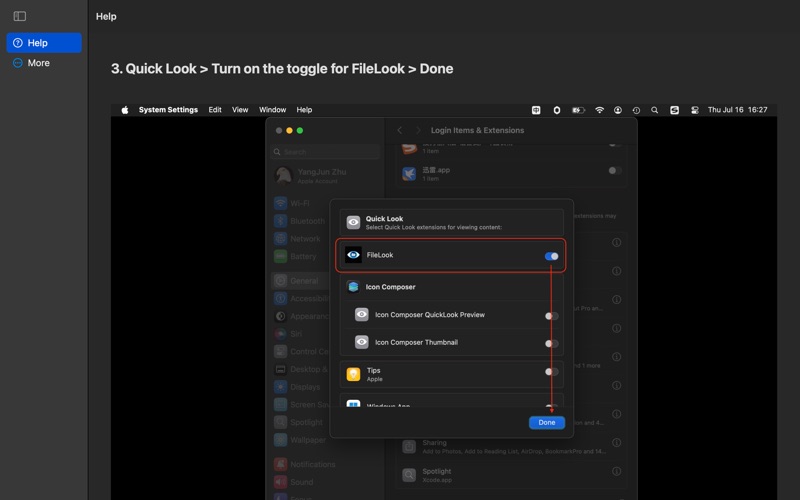
Task: Click the Apple logo menu
Action: [124, 110]
